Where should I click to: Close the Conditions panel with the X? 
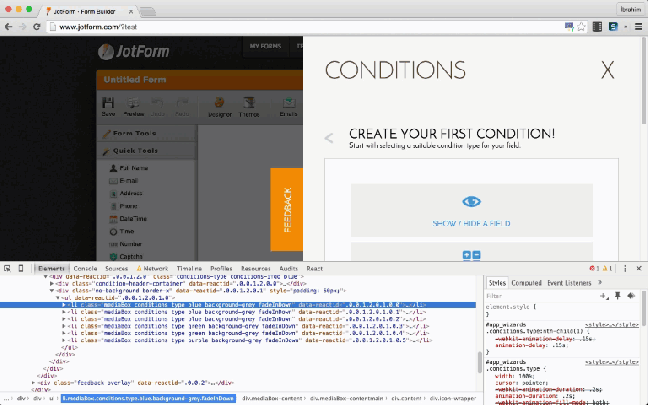click(607, 70)
